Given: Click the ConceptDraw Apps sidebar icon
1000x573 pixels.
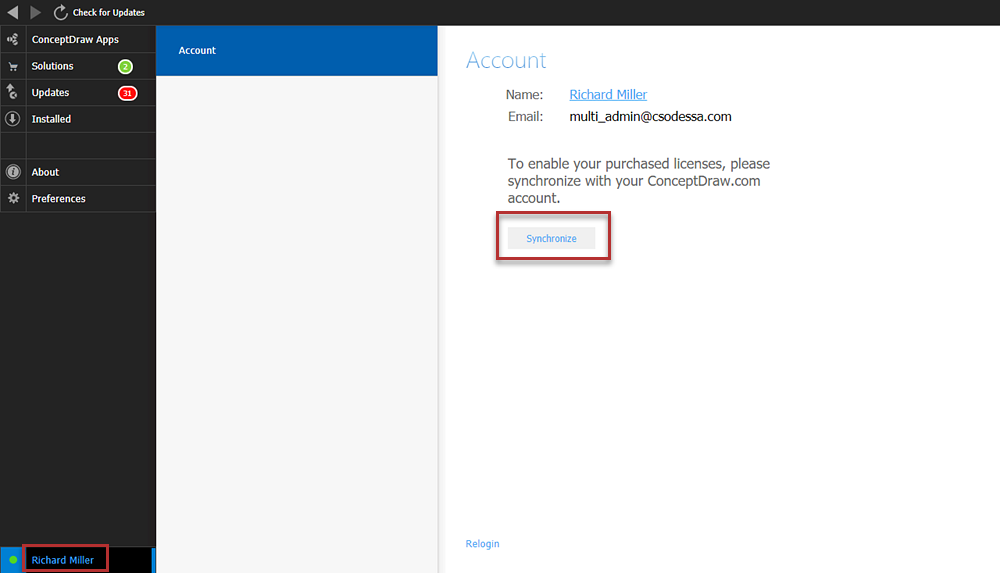Looking at the screenshot, I should click(x=13, y=40).
